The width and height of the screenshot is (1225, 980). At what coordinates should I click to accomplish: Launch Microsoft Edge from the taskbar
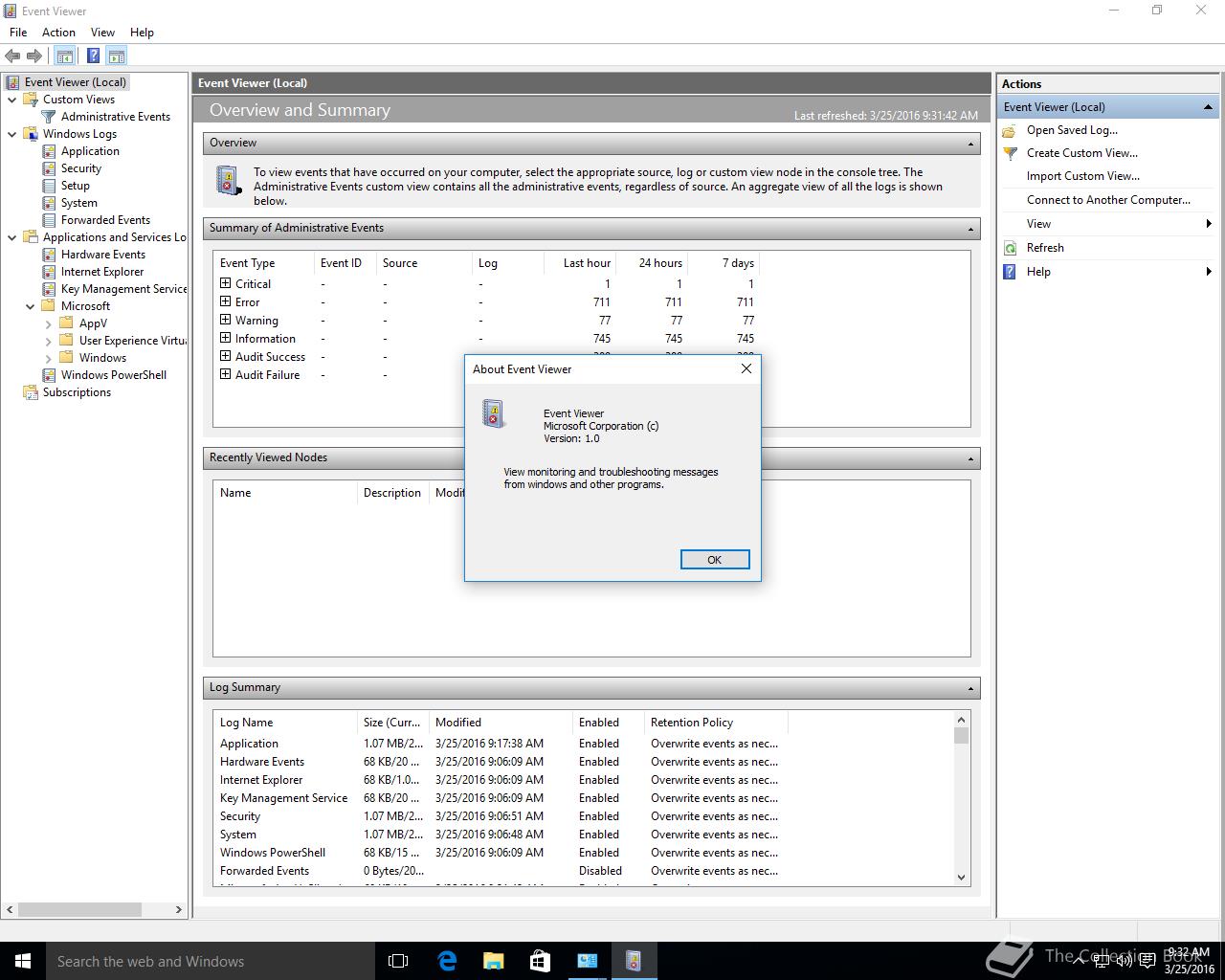[446, 961]
